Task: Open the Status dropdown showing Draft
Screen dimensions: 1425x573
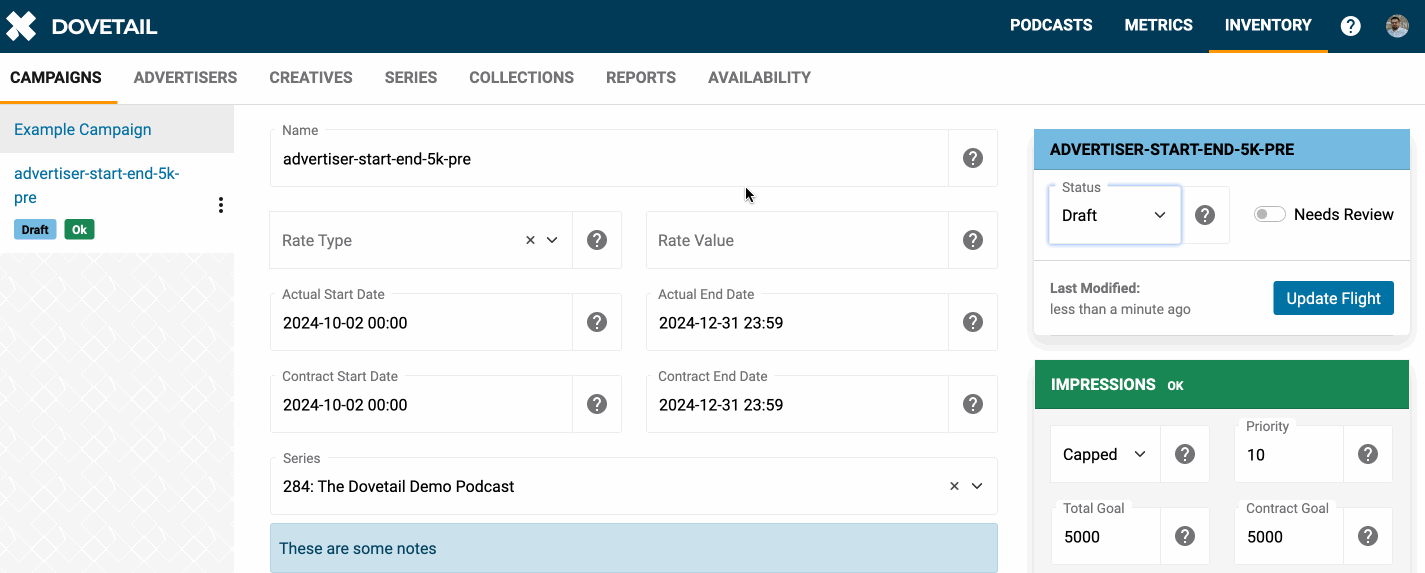Action: 1114,215
